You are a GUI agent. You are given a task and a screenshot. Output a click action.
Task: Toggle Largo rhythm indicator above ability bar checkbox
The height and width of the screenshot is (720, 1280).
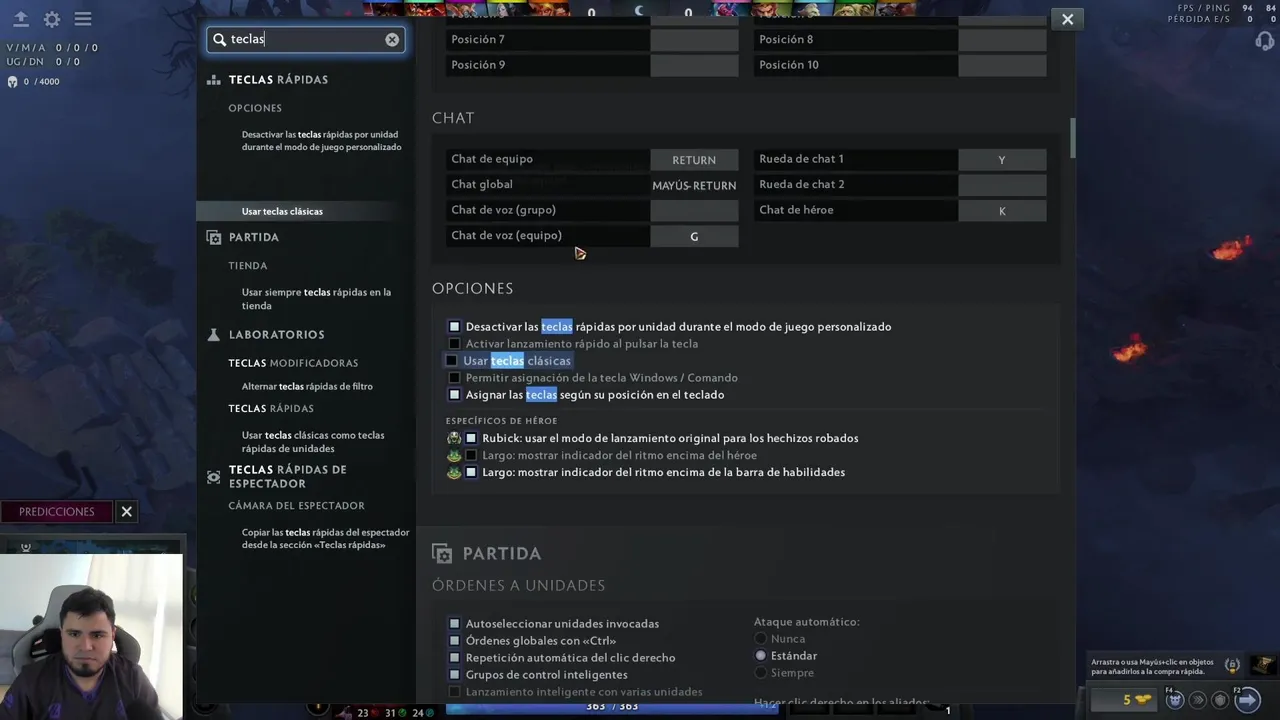point(471,472)
